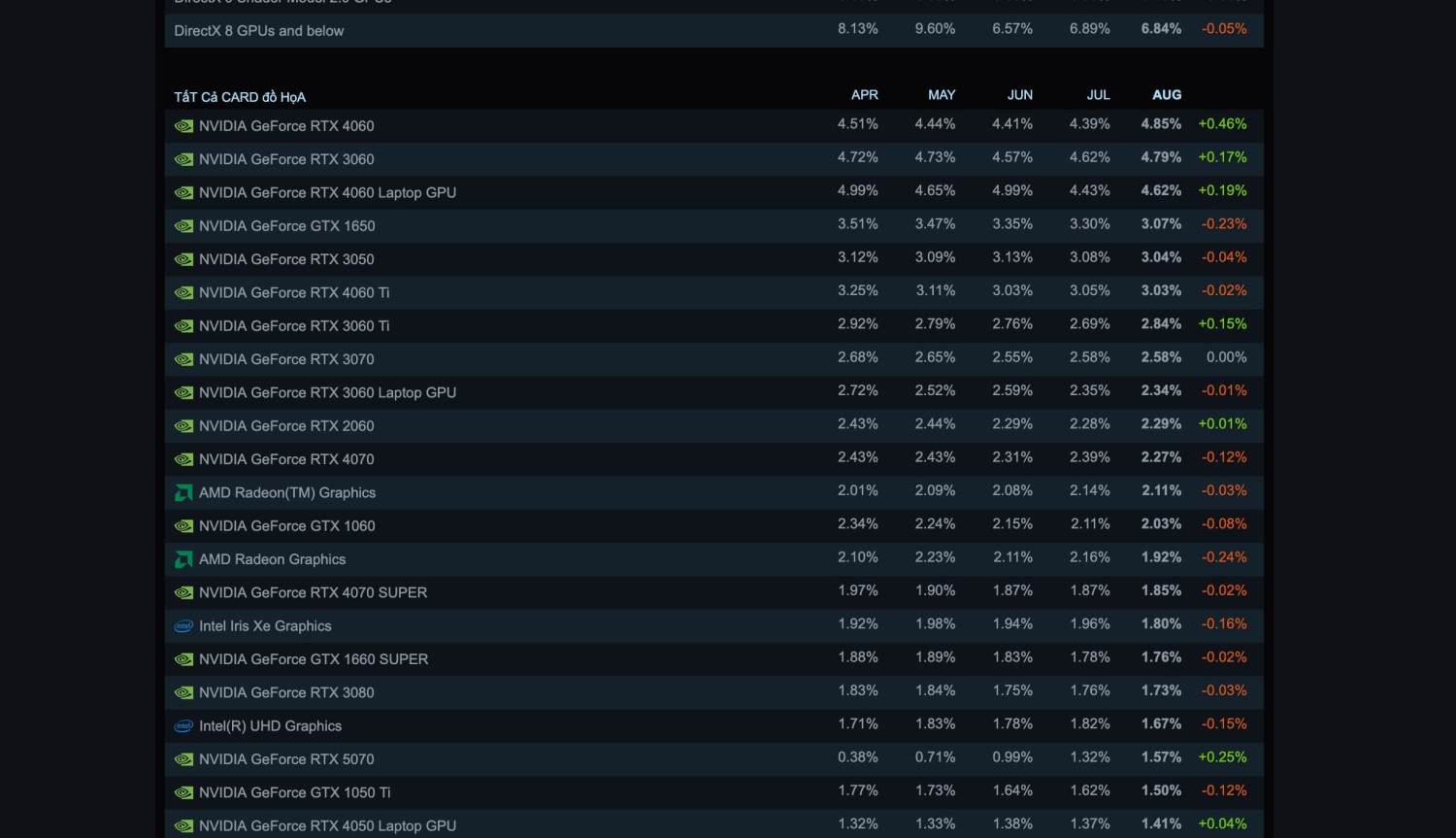The width and height of the screenshot is (1456, 838).
Task: Click the AMD logo beside Radeon(TM) Graphics
Action: coord(183,493)
